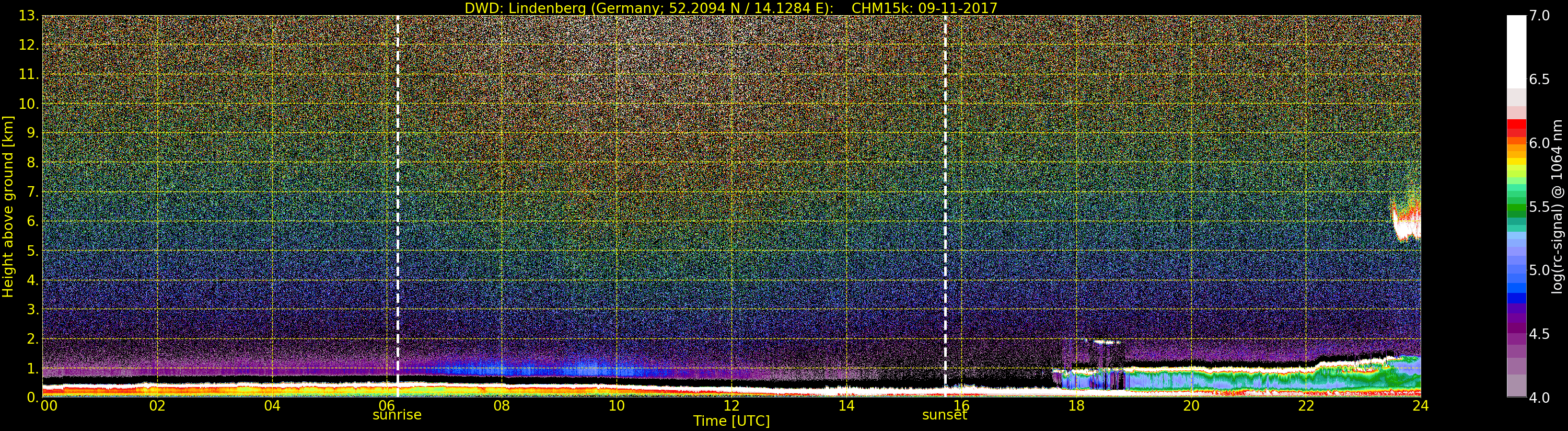The image size is (1568, 431).
Task: Click the 'sunrise' label below the time axis
Action: [397, 415]
